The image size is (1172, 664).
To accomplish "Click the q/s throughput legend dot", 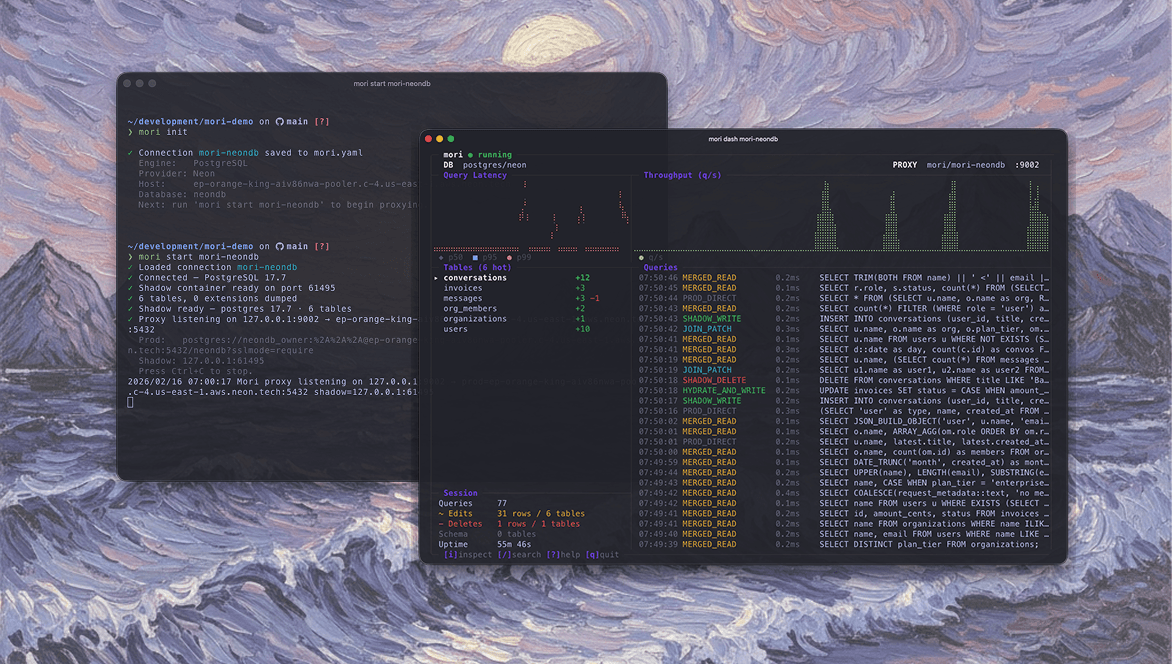I will click(x=641, y=257).
